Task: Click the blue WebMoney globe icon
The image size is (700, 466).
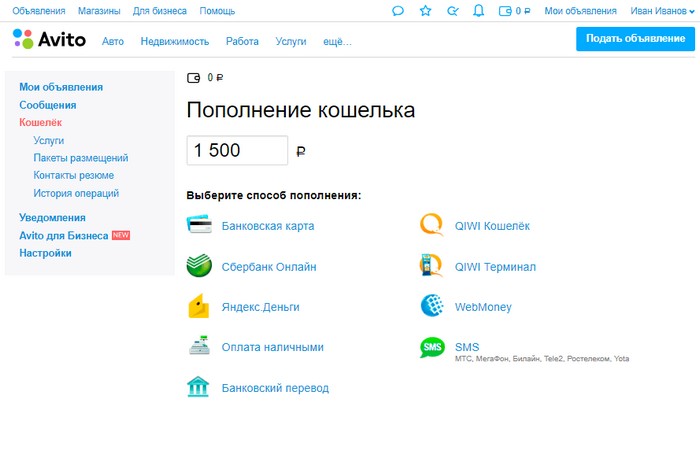Action: [x=432, y=306]
